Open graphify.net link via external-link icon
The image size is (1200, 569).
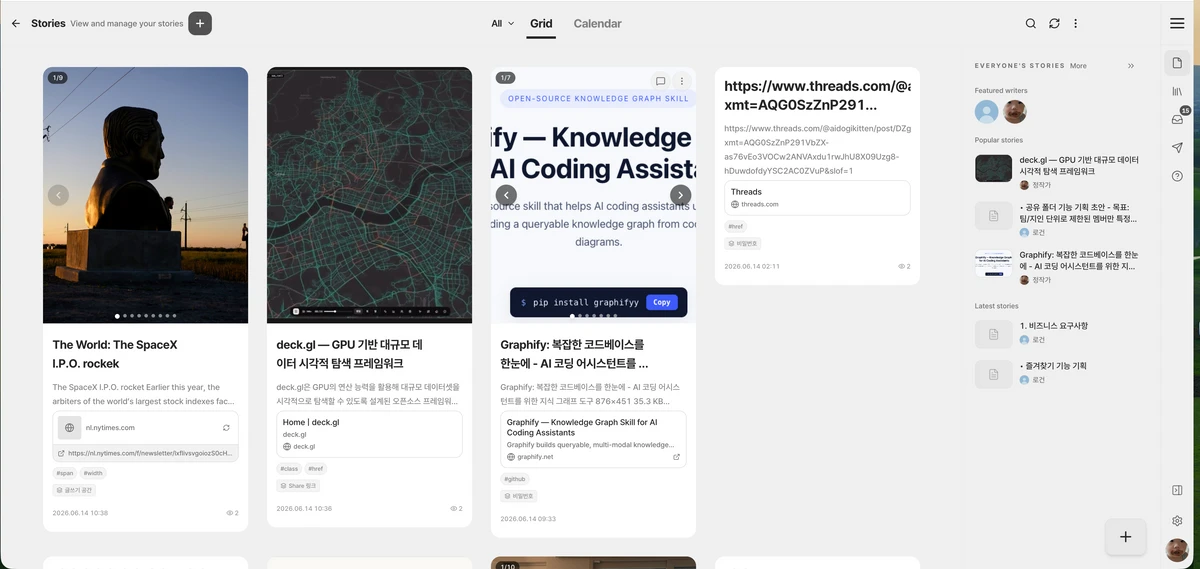tap(676, 457)
